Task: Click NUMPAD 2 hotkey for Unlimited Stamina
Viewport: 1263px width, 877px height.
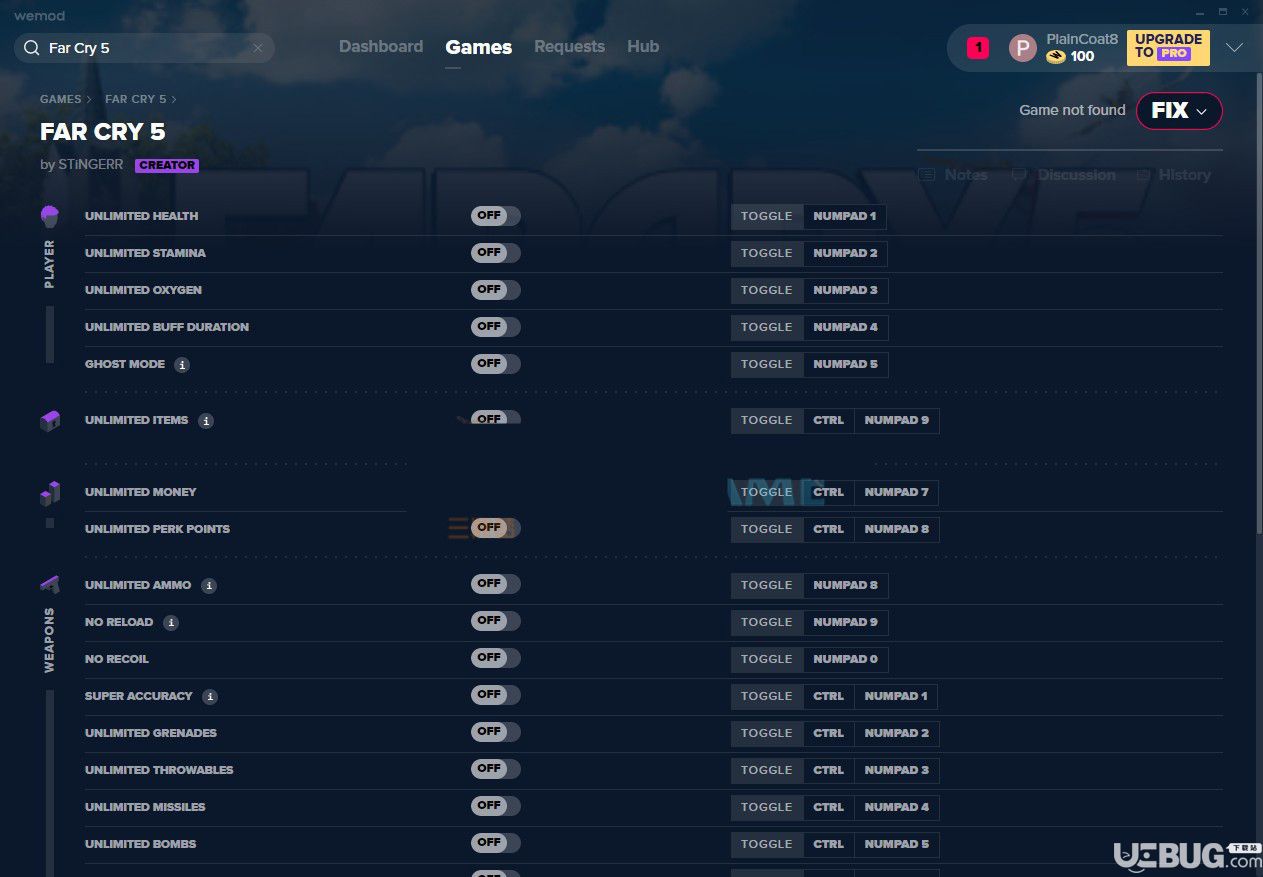Action: click(845, 253)
